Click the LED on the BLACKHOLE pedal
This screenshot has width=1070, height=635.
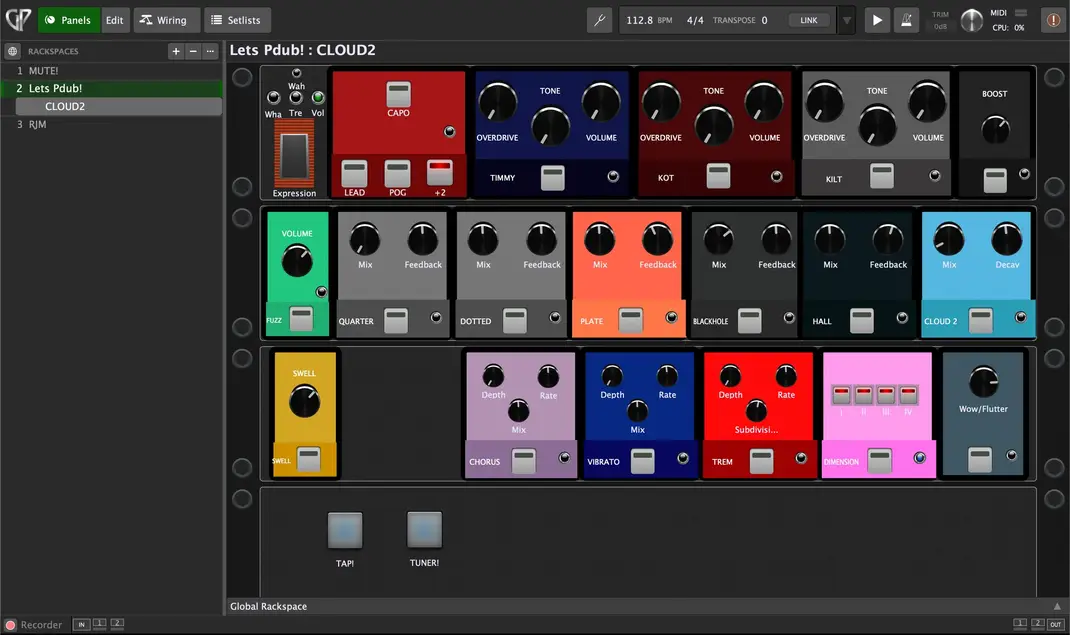tap(789, 317)
